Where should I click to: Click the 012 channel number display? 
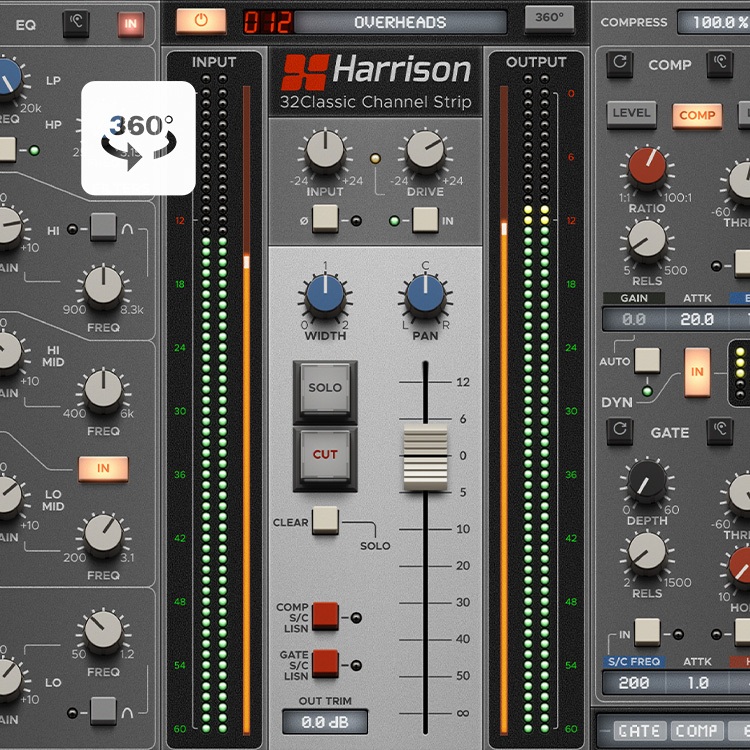pos(267,22)
